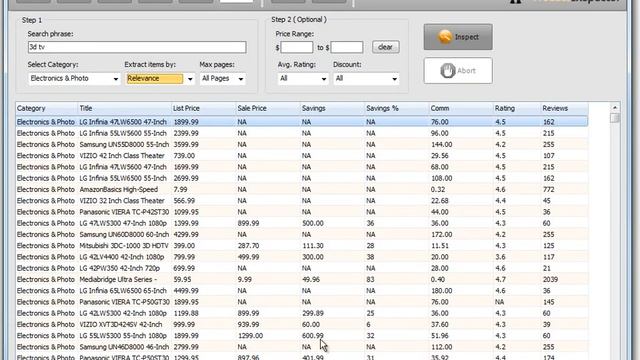Select row Panasonic VIERA TC-P50GT30

click(302, 302)
